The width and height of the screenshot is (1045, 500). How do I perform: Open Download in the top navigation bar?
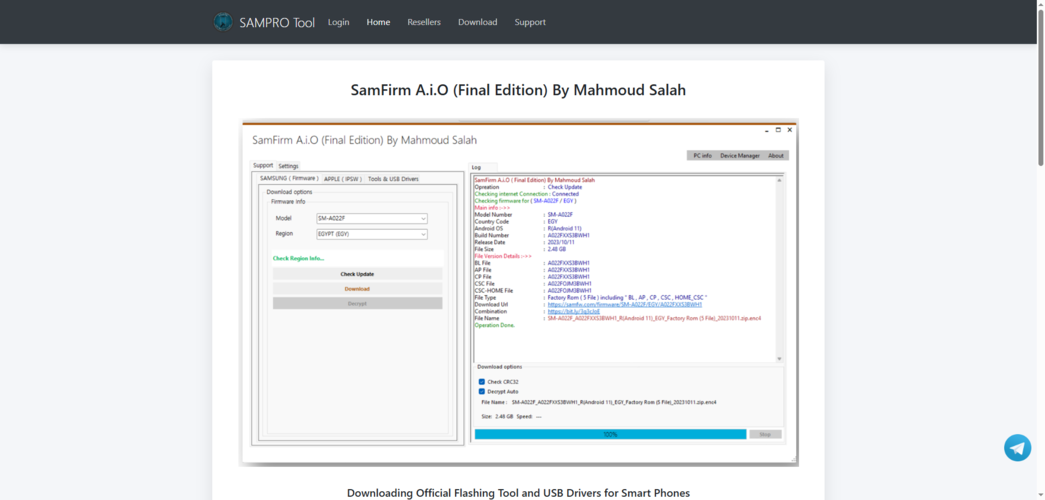pos(477,22)
